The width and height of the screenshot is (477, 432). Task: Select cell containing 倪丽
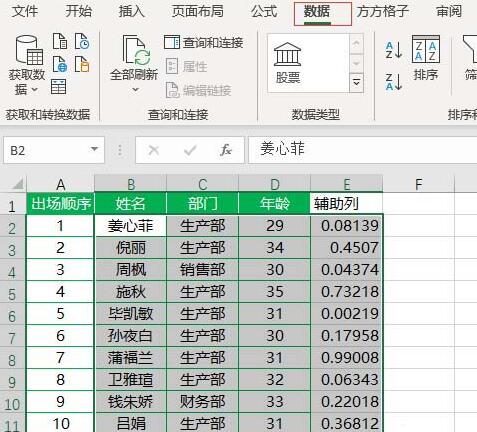(131, 248)
